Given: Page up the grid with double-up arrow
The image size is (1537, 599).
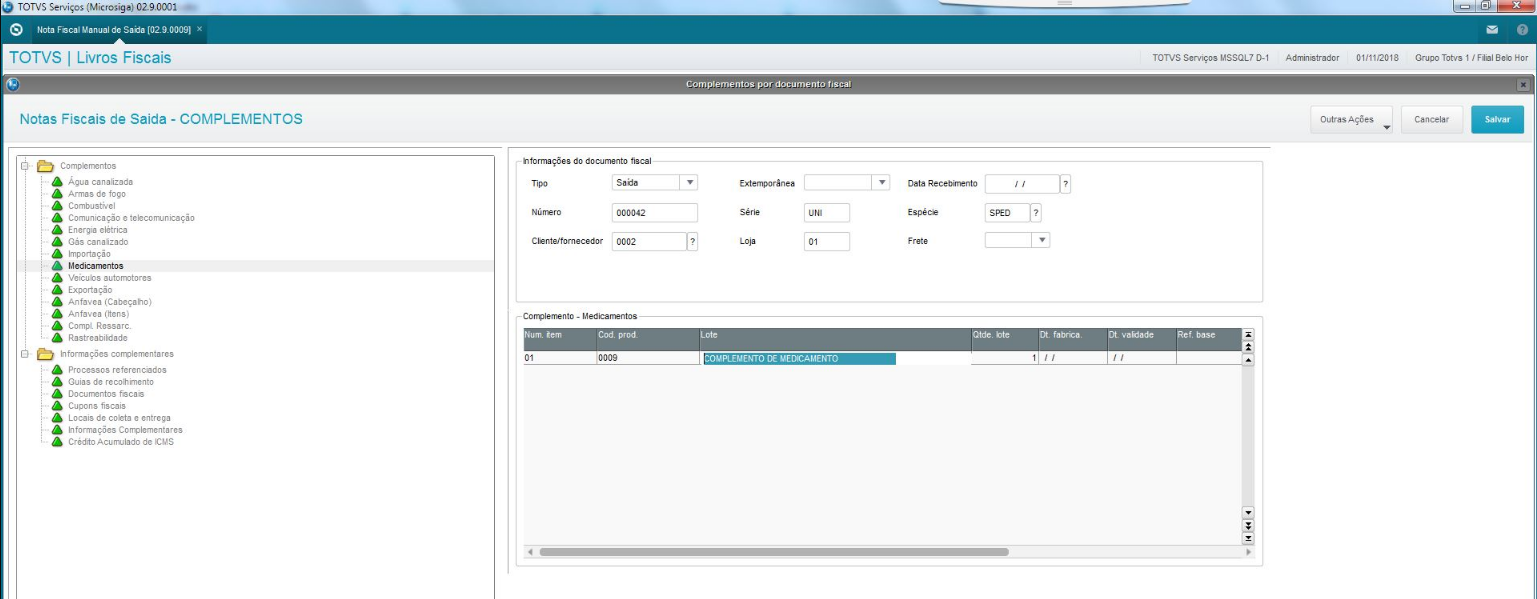Looking at the screenshot, I should pyautogui.click(x=1247, y=346).
